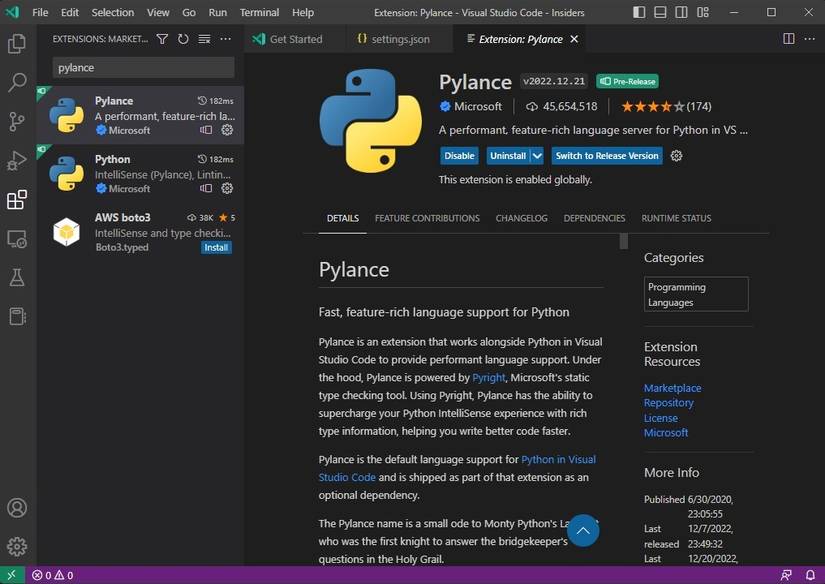Open the Pyright link in description
Screen dimensions: 825x584
[489, 377]
